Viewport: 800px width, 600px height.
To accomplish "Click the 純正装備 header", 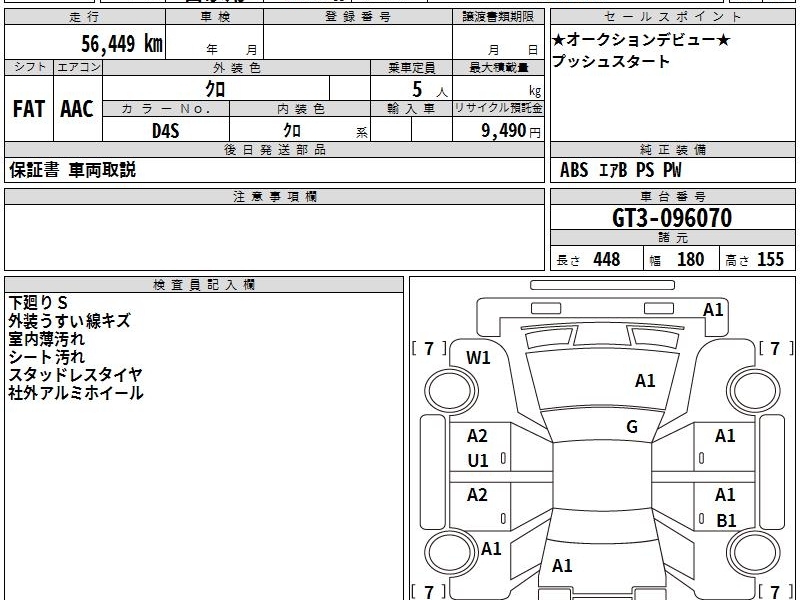I will click(x=672, y=149).
